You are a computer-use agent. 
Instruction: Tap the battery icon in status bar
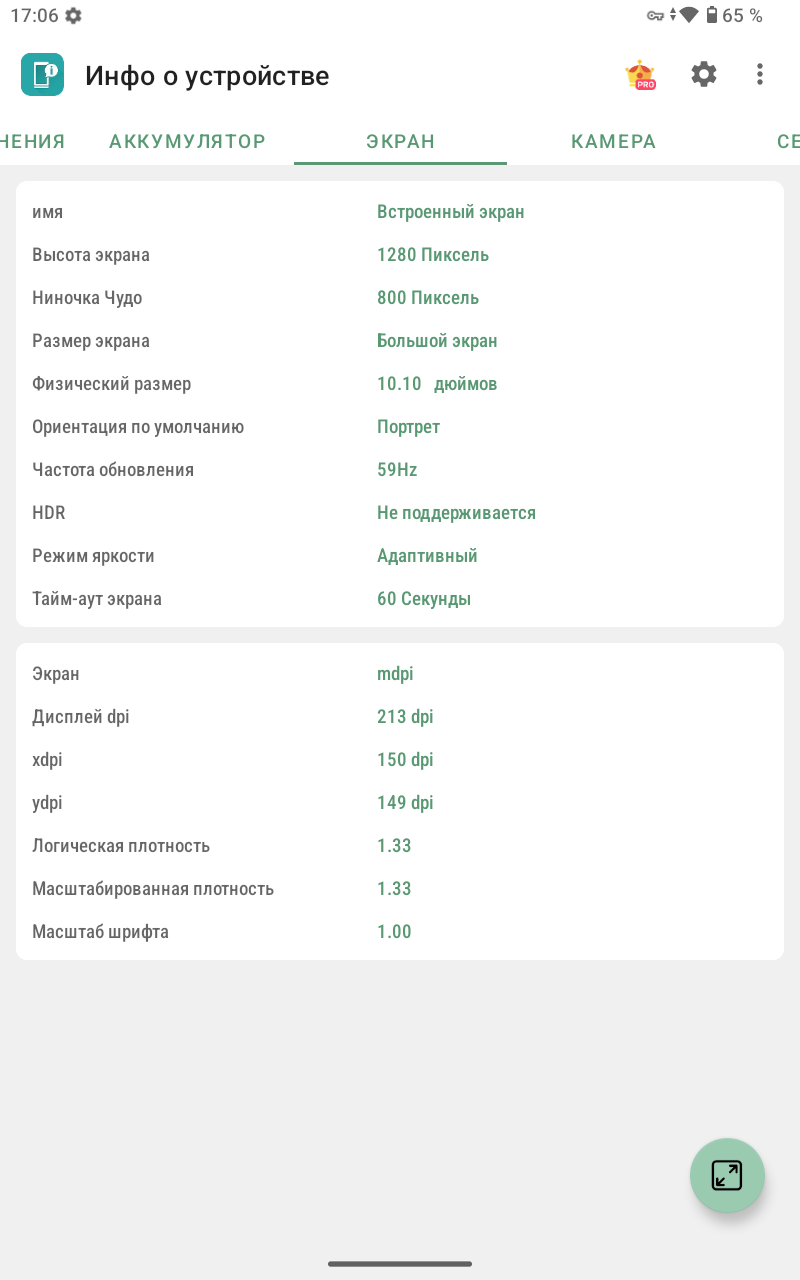(711, 15)
